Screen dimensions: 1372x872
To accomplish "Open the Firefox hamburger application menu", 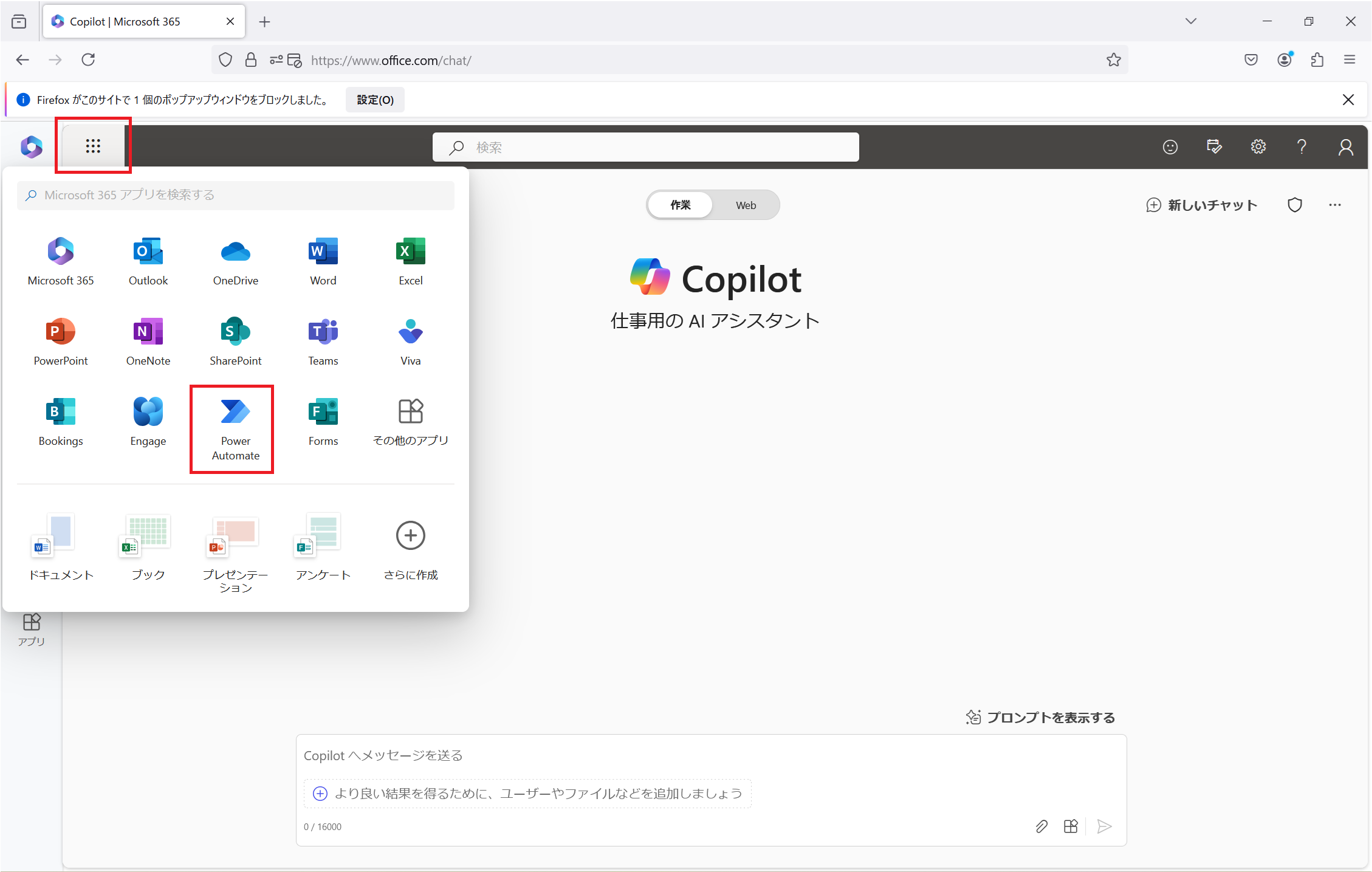I will click(1350, 60).
